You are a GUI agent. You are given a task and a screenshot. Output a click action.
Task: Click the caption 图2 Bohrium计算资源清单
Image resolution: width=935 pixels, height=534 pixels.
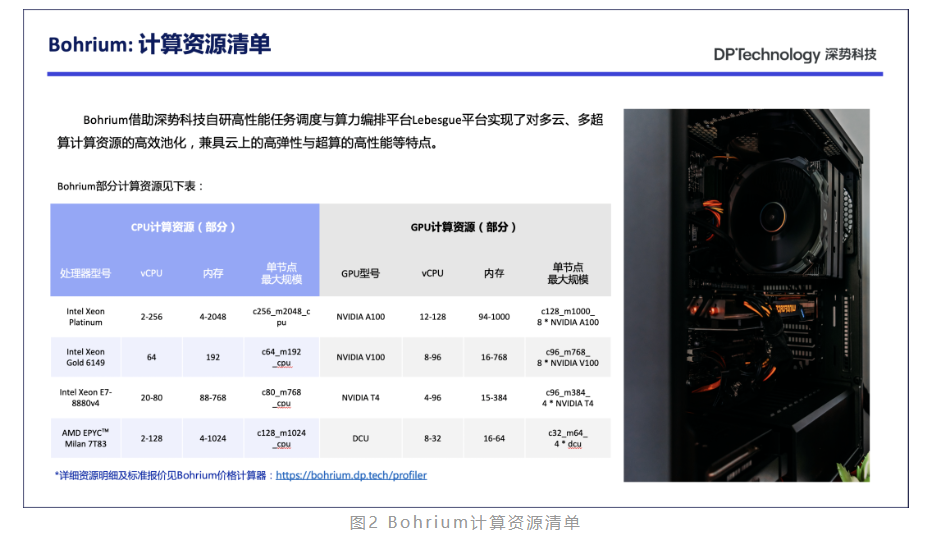[x=464, y=522]
